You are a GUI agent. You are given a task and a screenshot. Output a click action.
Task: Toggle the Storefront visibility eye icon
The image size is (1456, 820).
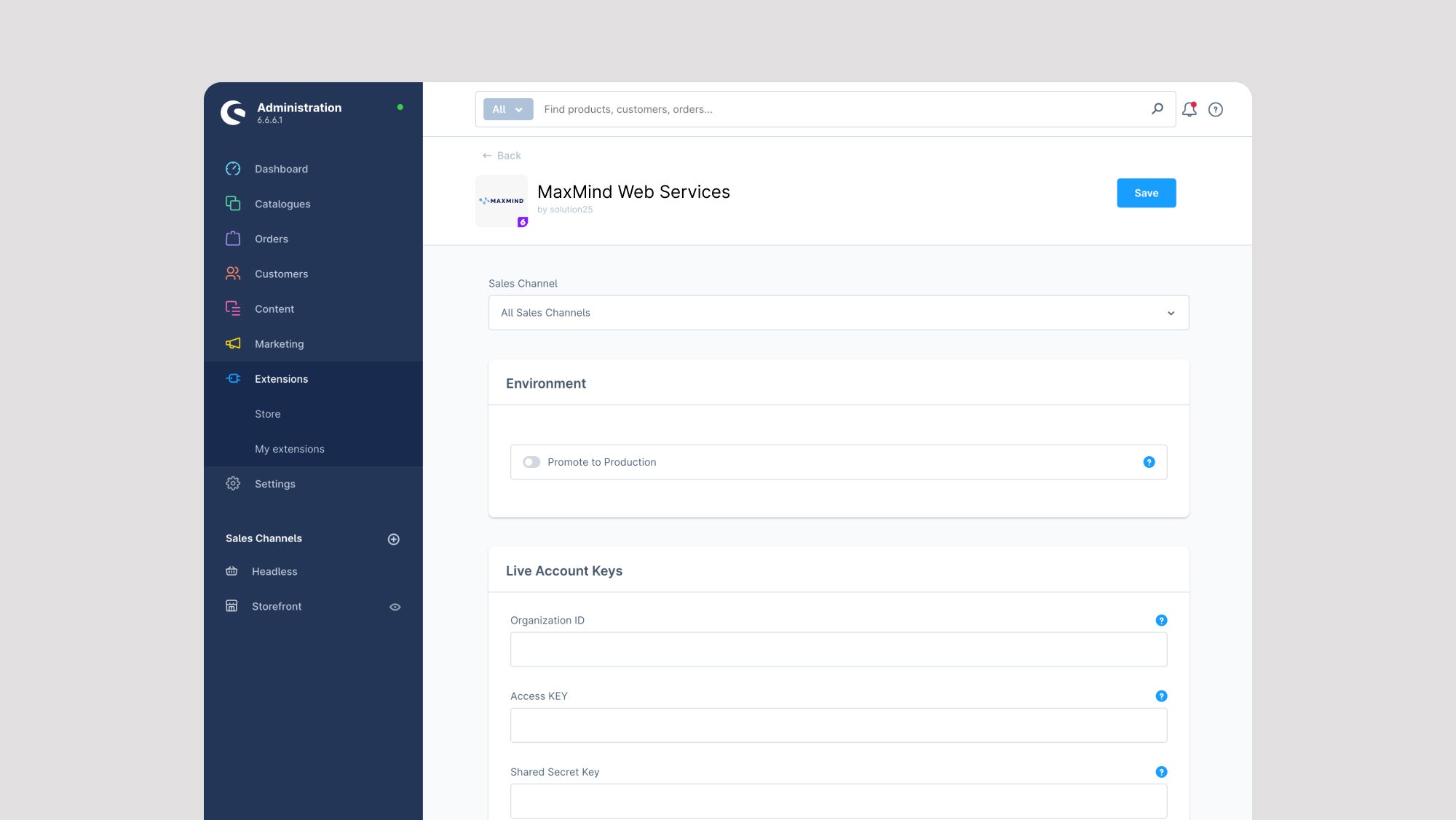pos(395,606)
